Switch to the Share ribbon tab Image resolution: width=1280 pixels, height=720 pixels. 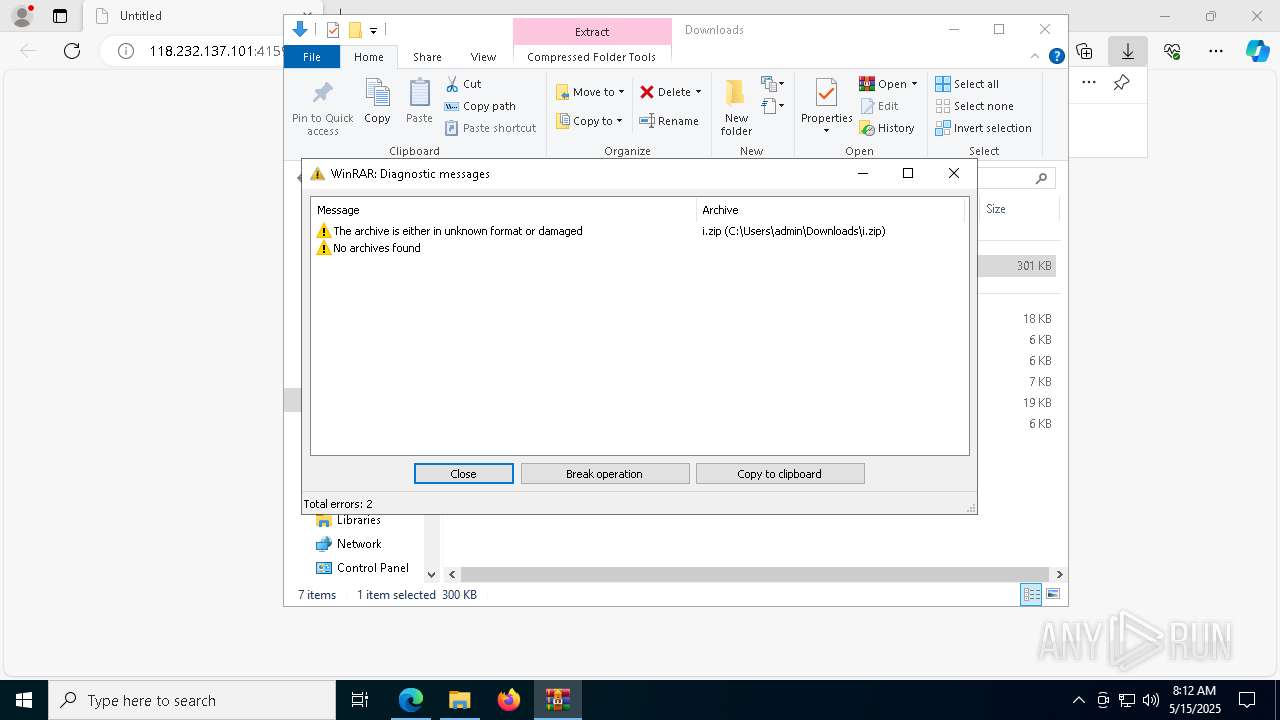pyautogui.click(x=427, y=57)
